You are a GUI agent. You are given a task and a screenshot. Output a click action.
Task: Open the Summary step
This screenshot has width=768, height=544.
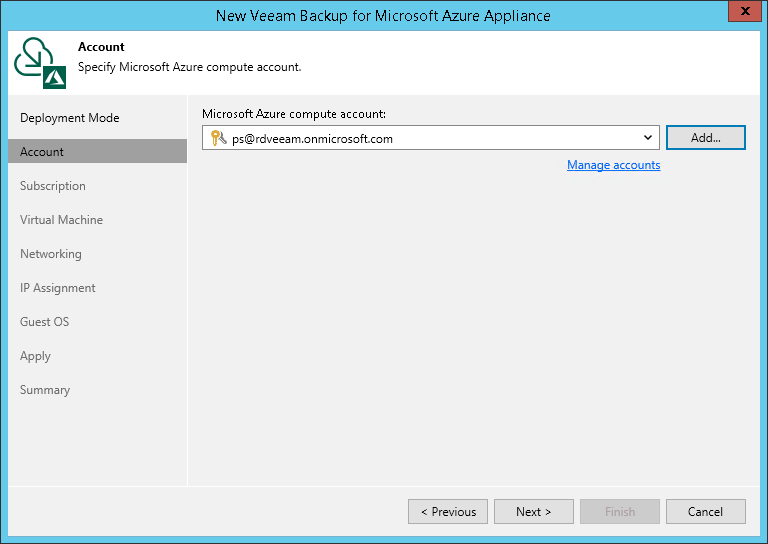tap(45, 390)
